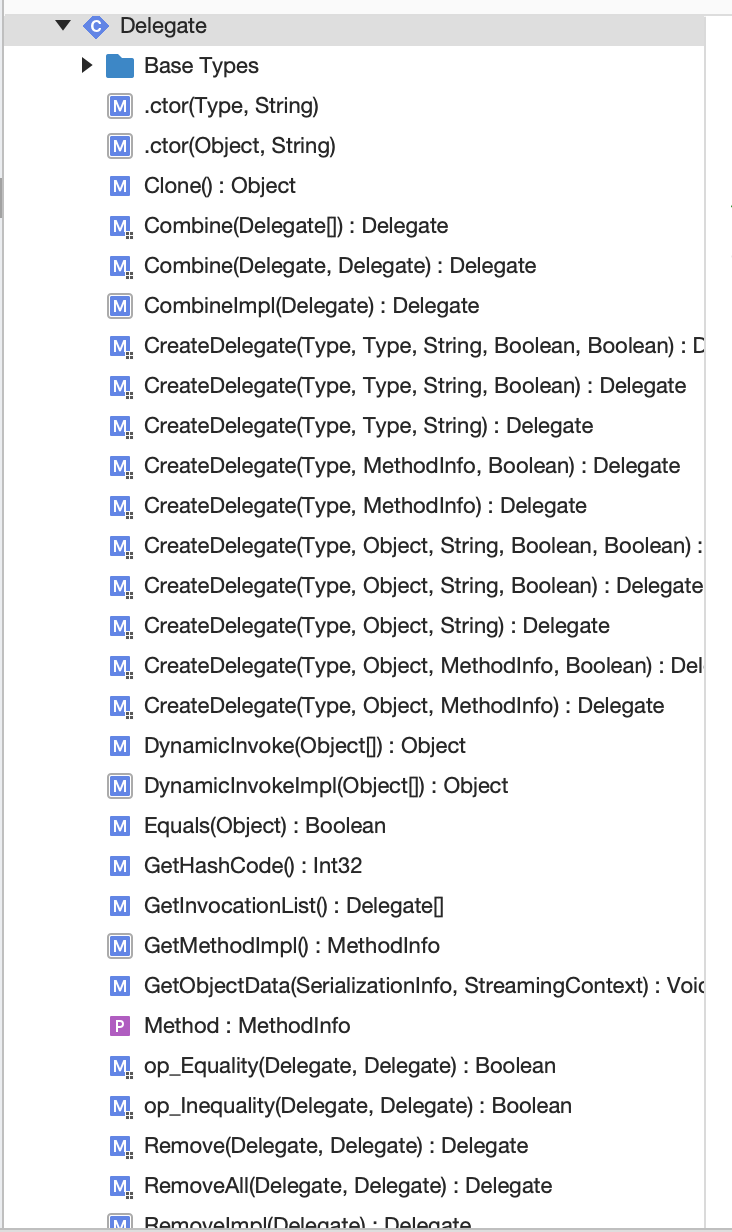Click the Base Types folder icon
The width and height of the screenshot is (732, 1232).
(120, 66)
